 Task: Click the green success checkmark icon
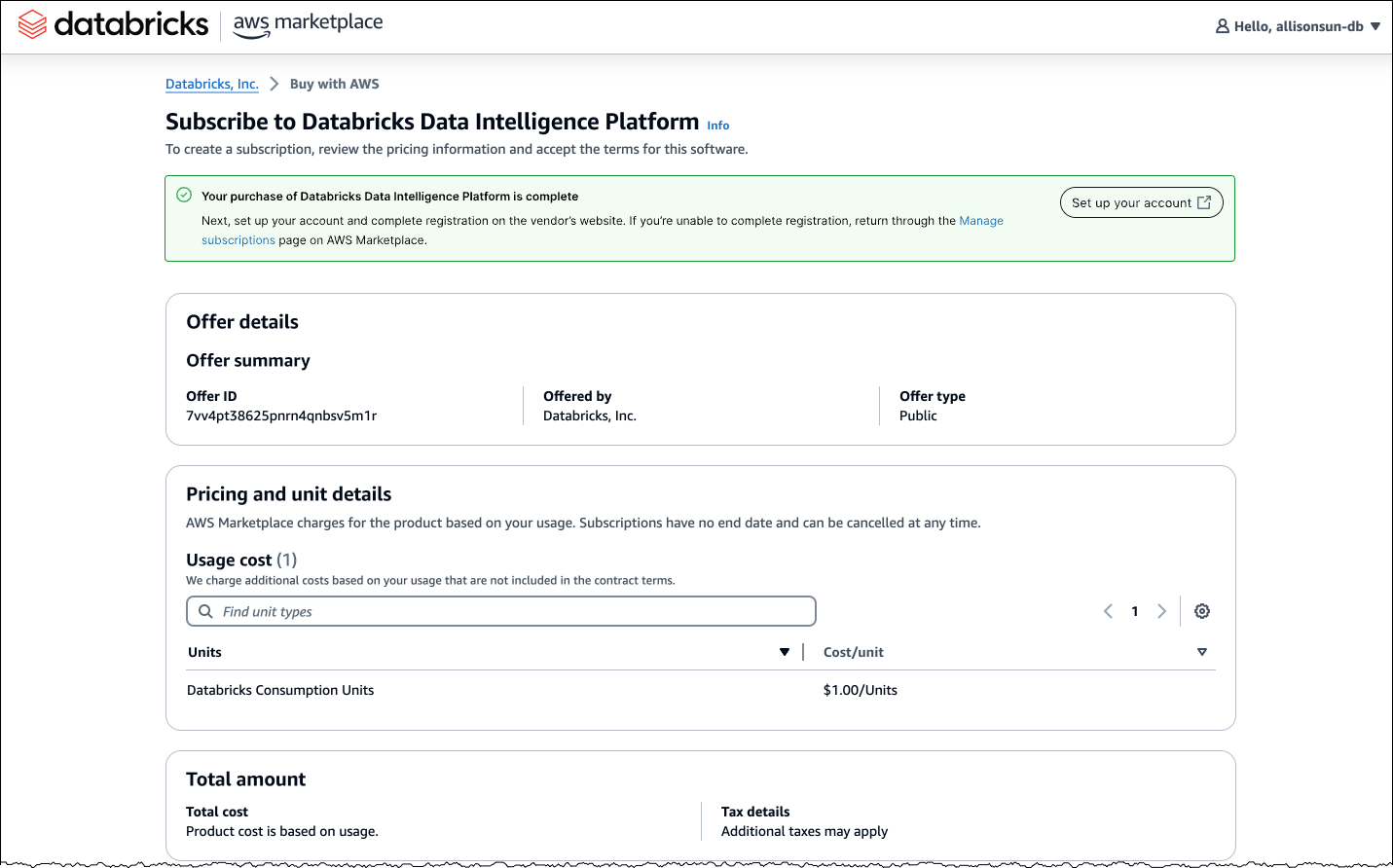point(184,195)
